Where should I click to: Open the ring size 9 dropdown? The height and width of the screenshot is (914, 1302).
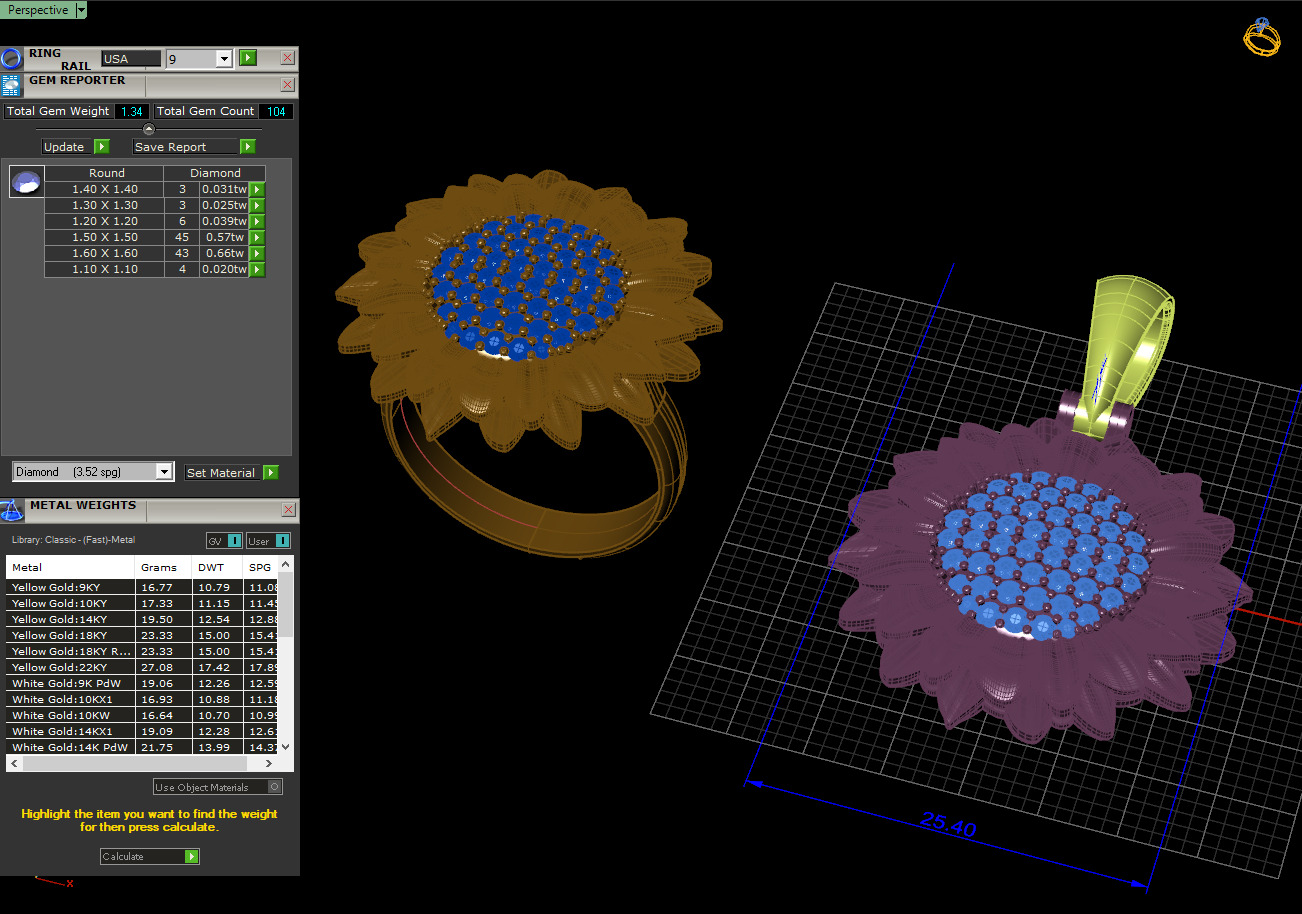(x=224, y=59)
